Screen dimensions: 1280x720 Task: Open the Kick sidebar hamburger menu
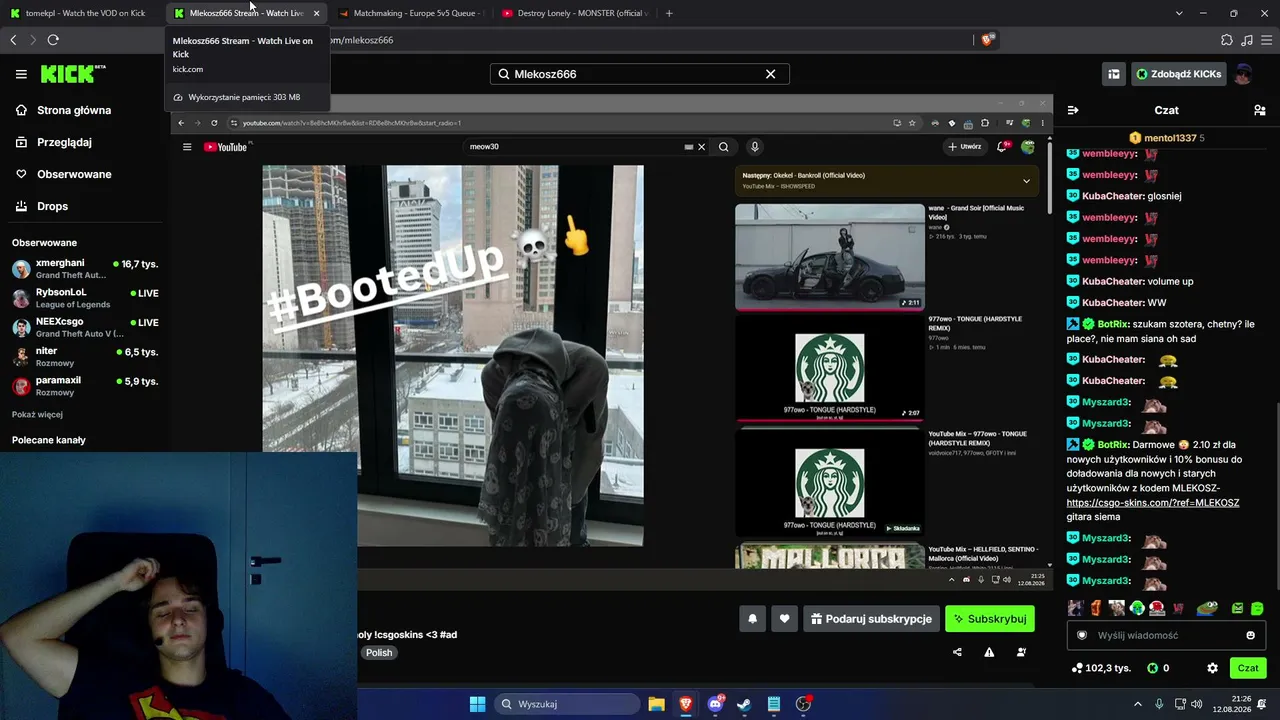click(x=21, y=74)
